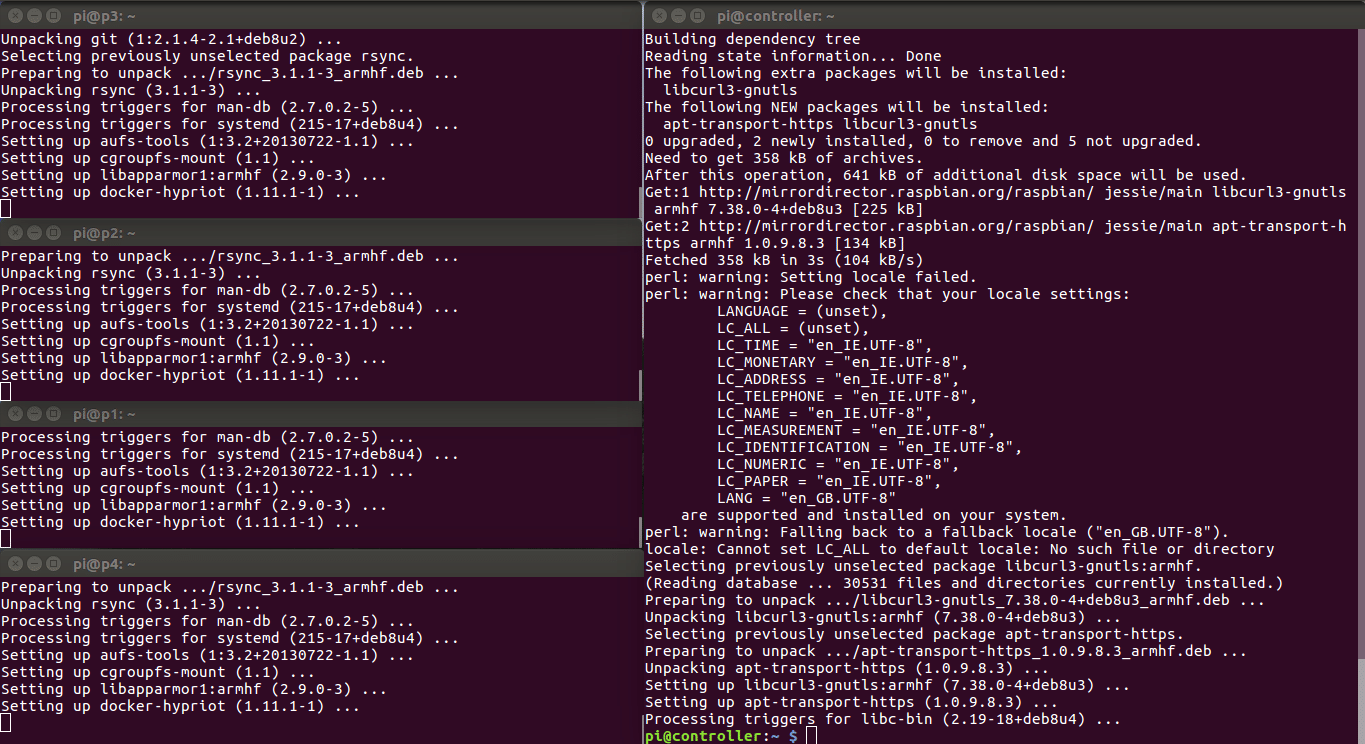Click the pi@controller:~ $ shell prompt
The width and height of the screenshot is (1365, 744).
coord(721,736)
